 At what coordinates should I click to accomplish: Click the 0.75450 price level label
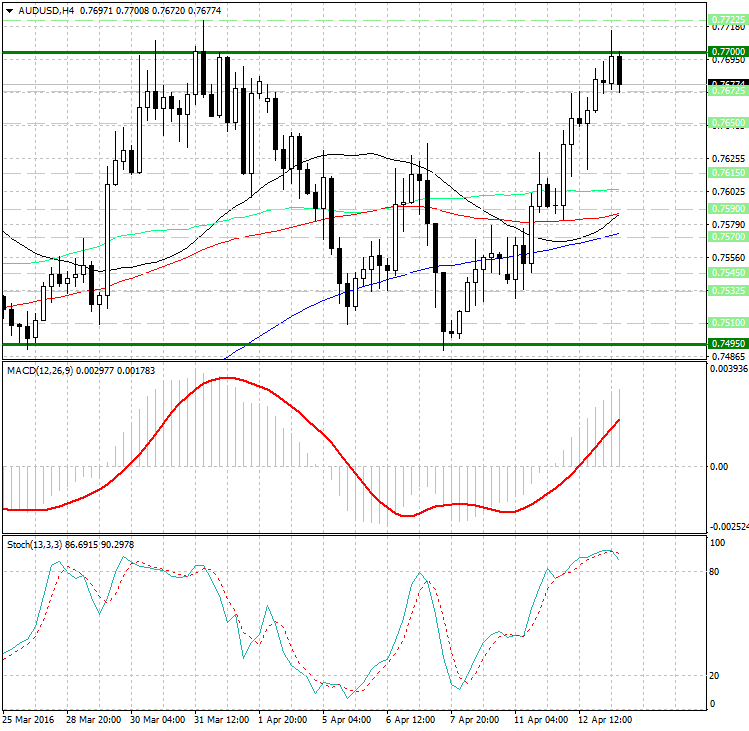727,272
